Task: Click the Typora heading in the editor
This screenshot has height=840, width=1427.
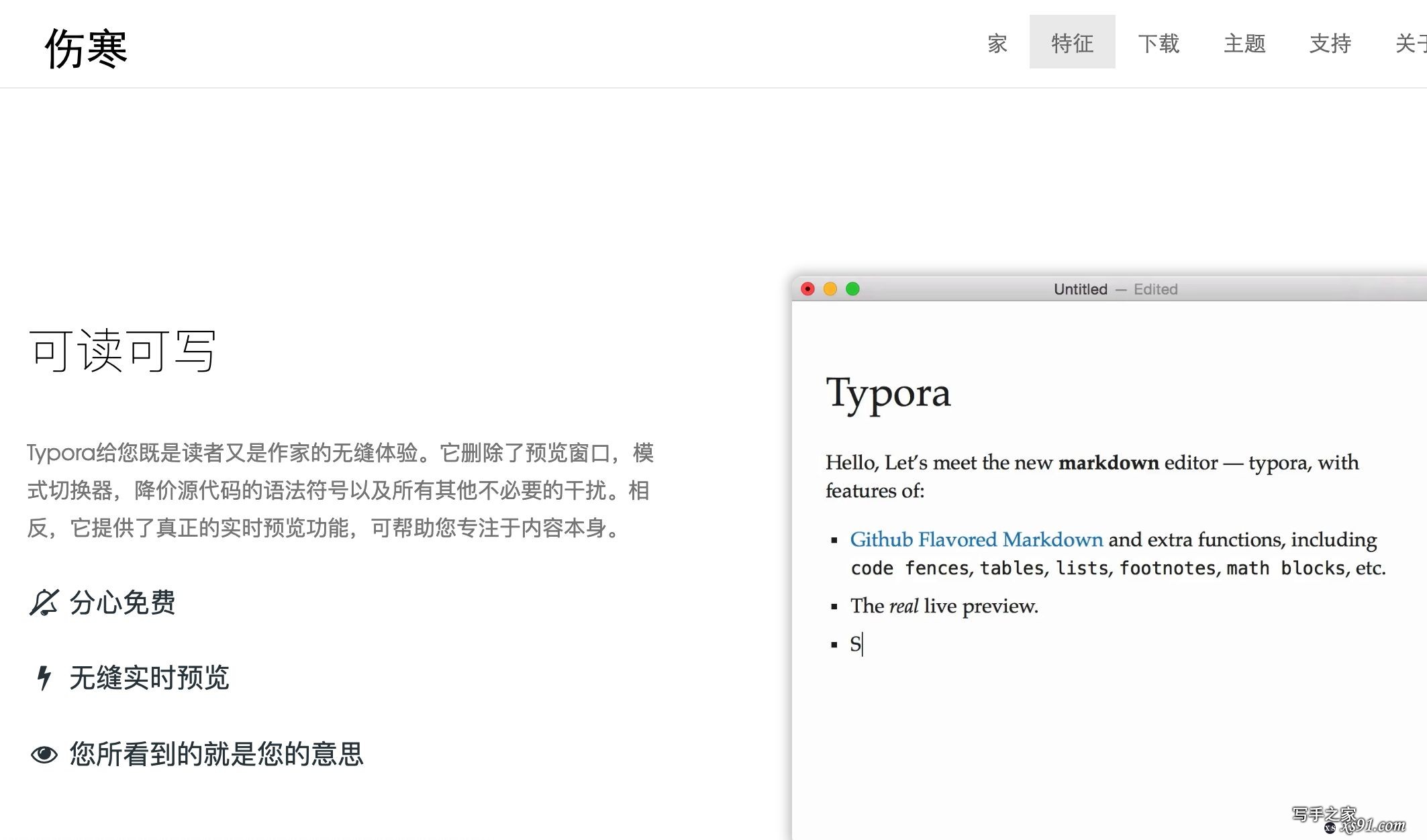Action: [888, 394]
